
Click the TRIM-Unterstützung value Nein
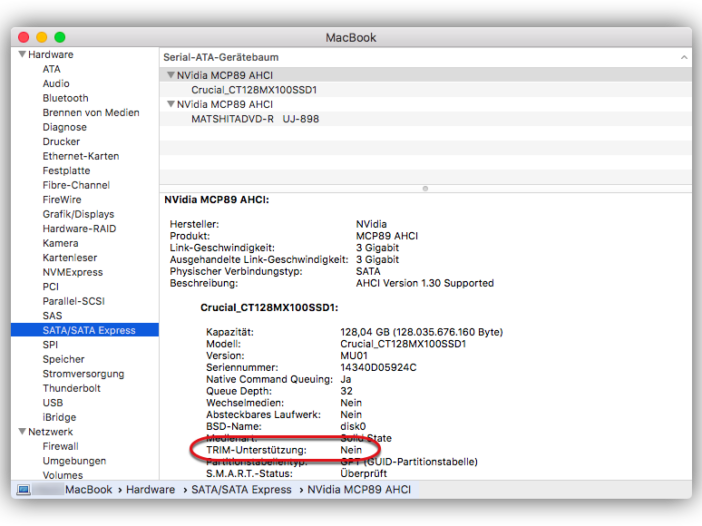(351, 450)
